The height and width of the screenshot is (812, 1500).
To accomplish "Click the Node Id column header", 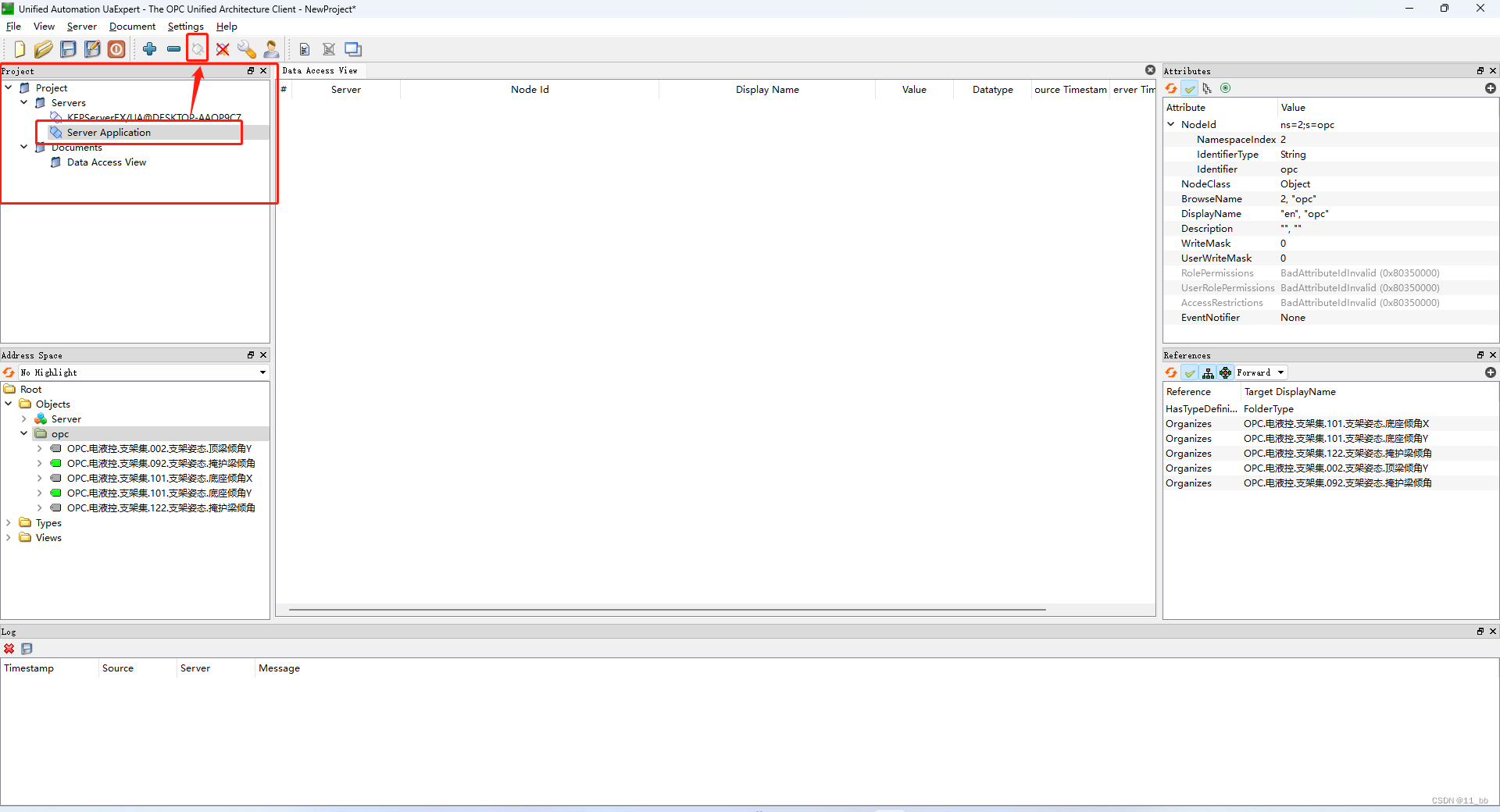I will point(530,90).
